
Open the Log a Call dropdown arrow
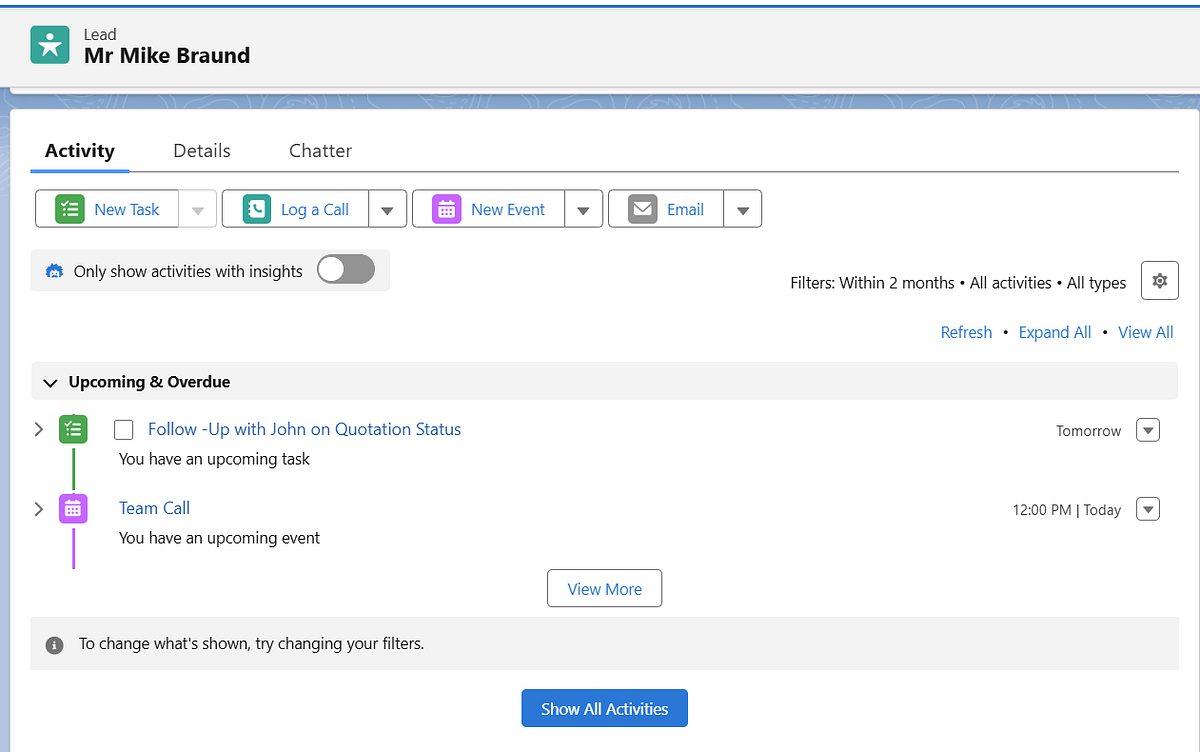pos(387,210)
